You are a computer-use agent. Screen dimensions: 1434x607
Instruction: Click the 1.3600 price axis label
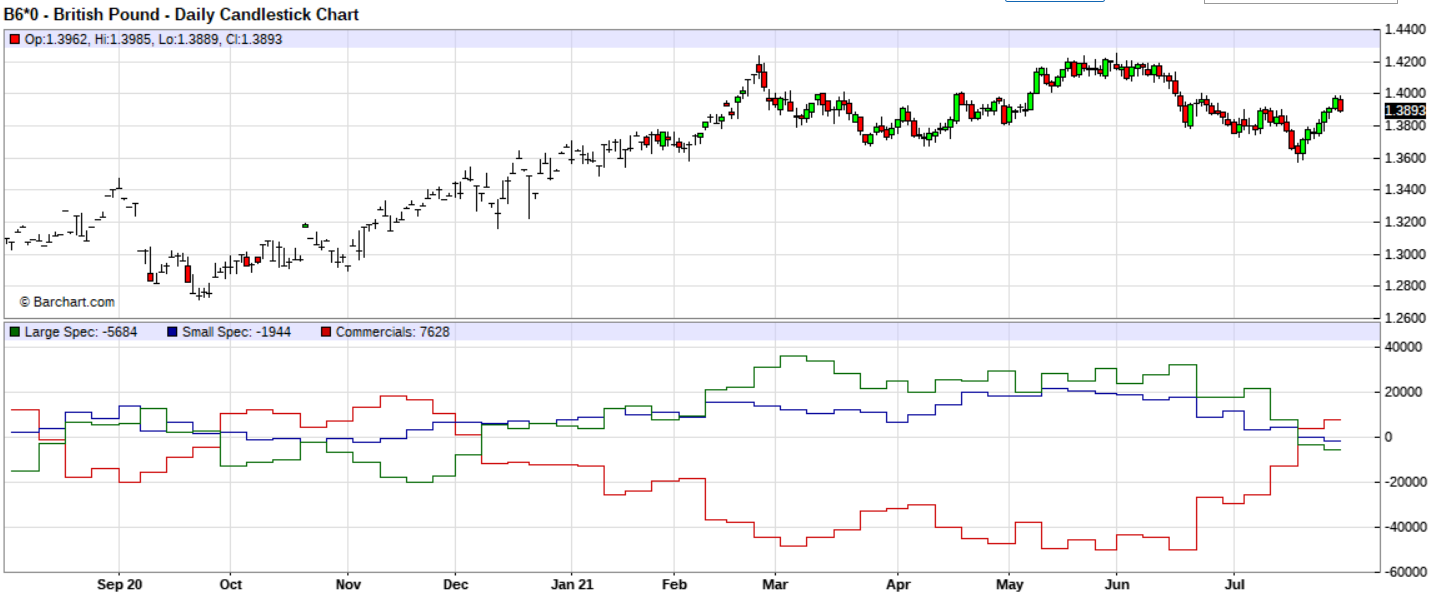[1405, 158]
